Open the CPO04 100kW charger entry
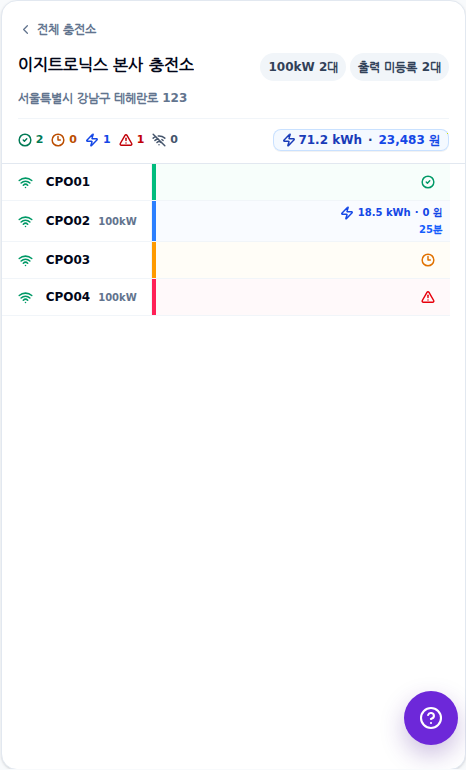The height and width of the screenshot is (770, 466). click(x=226, y=297)
